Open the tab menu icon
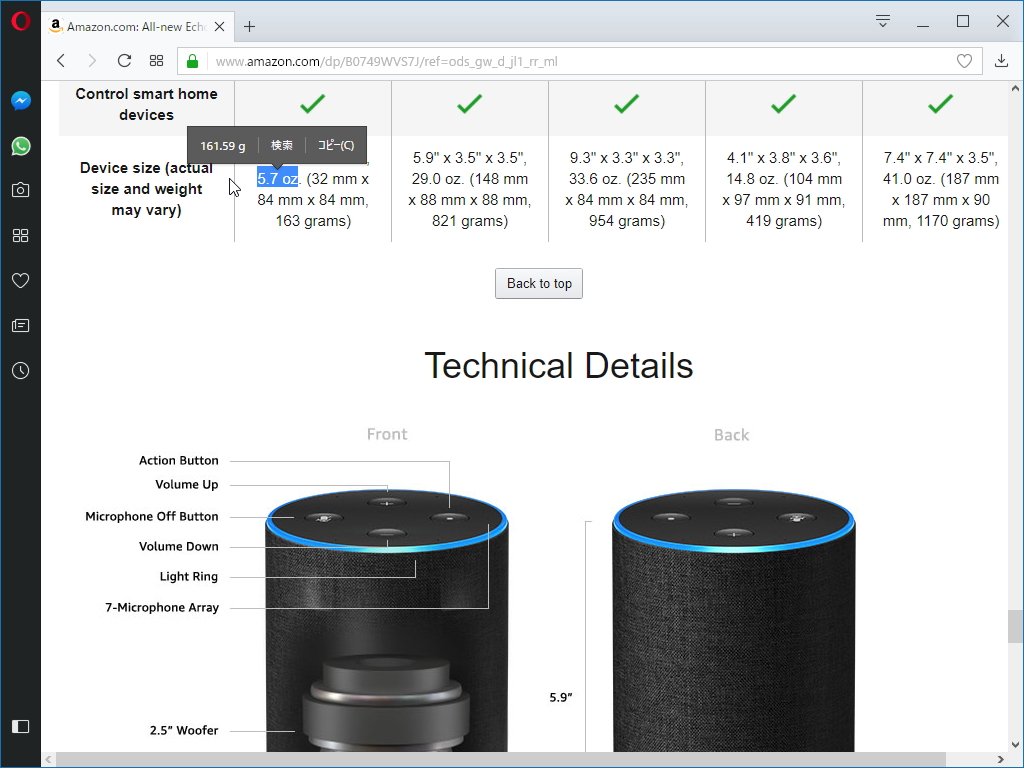 point(883,21)
